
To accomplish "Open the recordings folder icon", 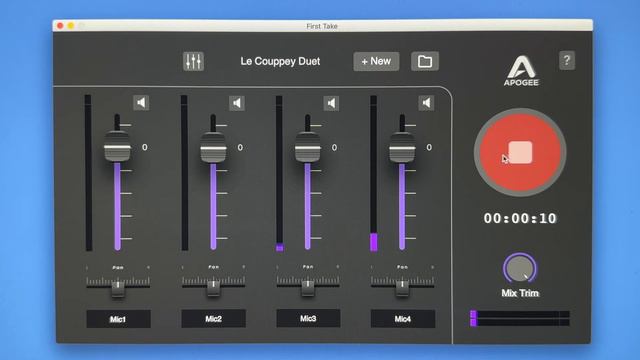I will 425,61.
